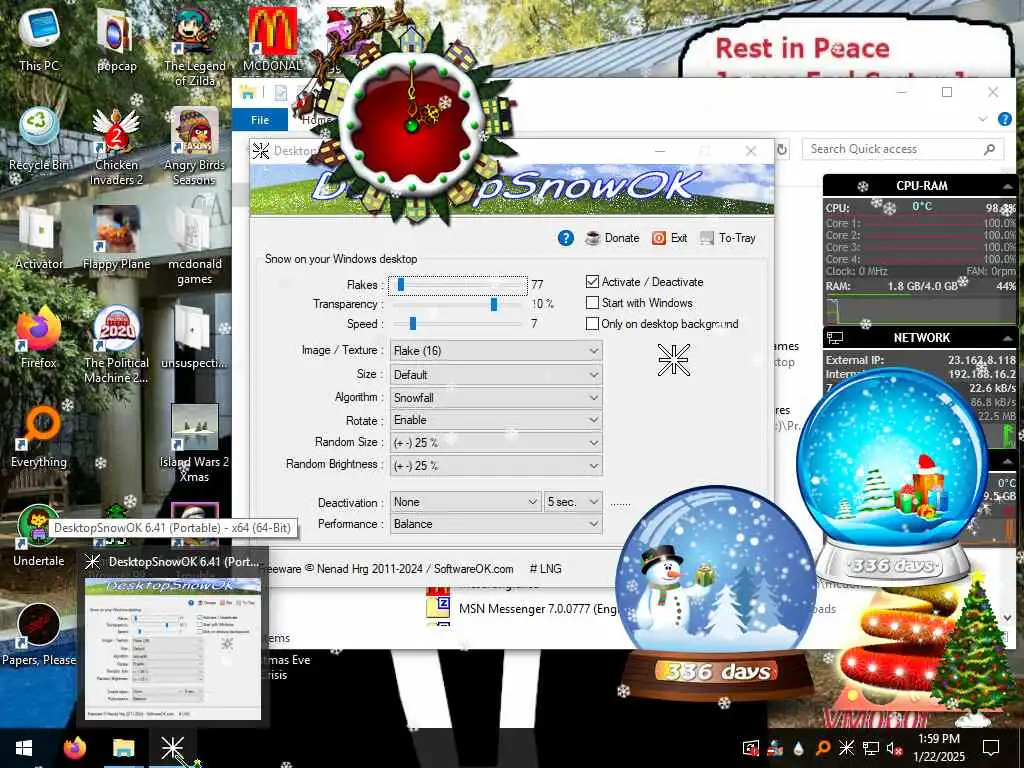Open the Recycle Bin

point(39,139)
